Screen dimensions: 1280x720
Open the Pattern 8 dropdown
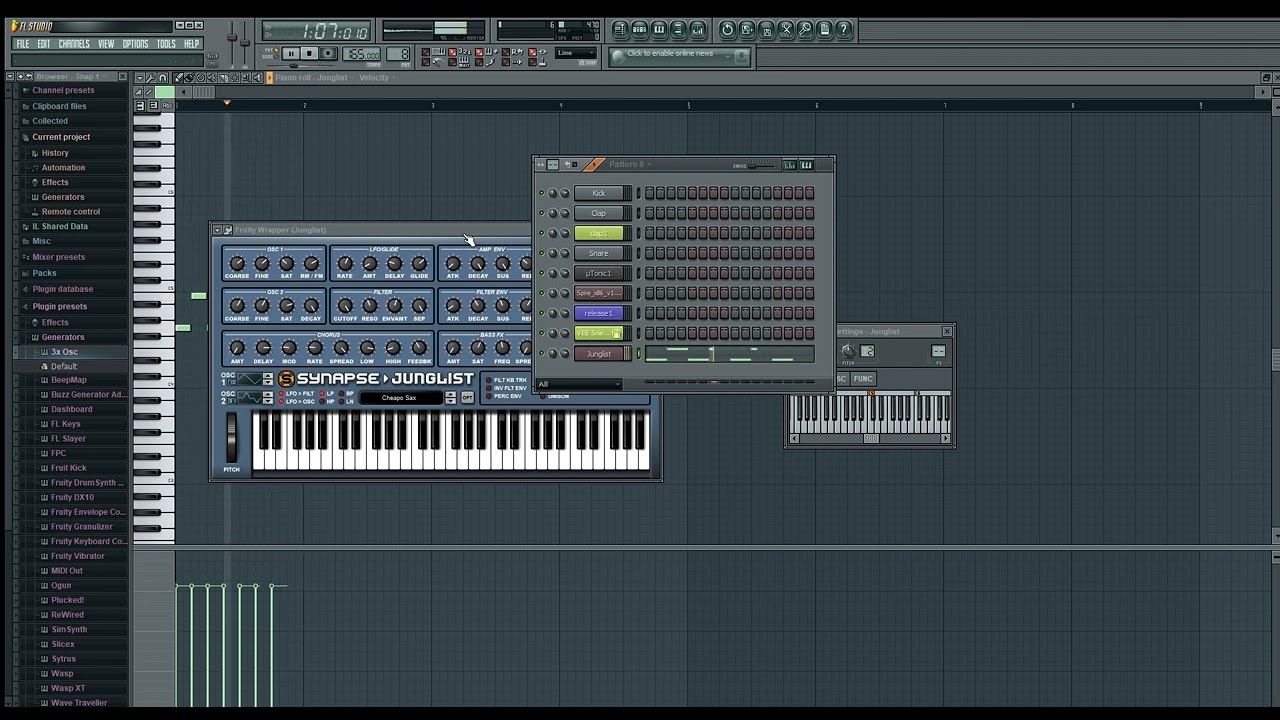[630, 164]
